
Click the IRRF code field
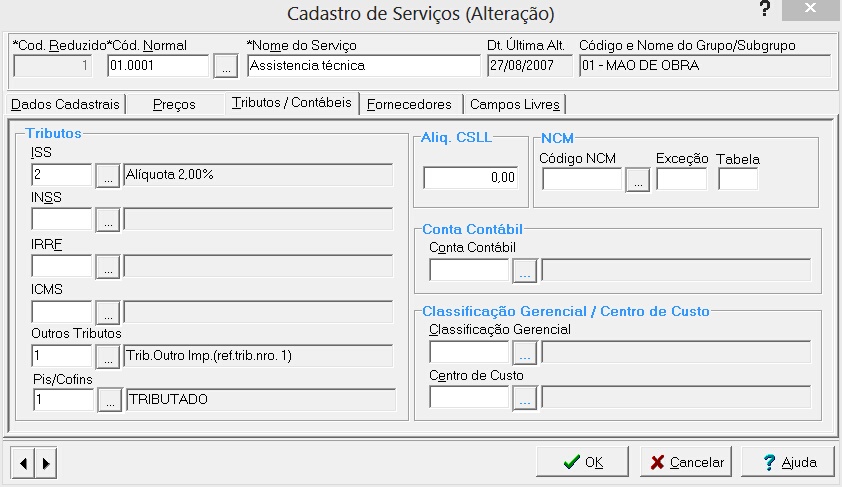[62, 266]
